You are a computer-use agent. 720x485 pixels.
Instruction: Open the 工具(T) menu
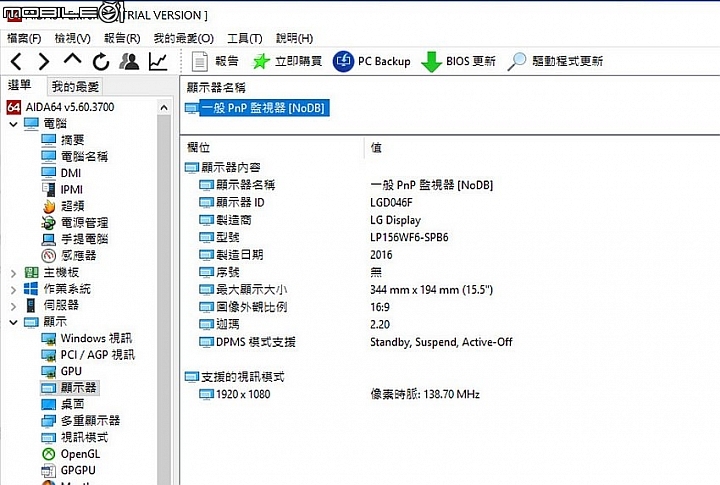(x=245, y=38)
